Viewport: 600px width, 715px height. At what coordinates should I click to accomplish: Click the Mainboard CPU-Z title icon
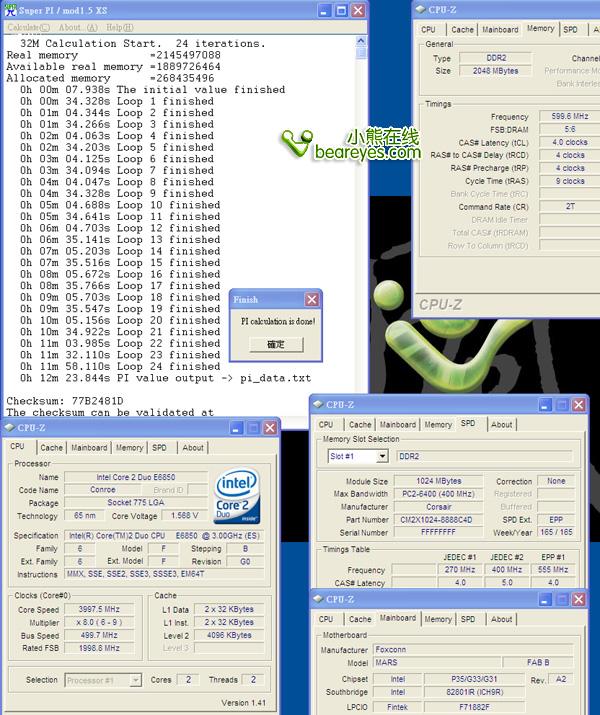click(x=318, y=599)
